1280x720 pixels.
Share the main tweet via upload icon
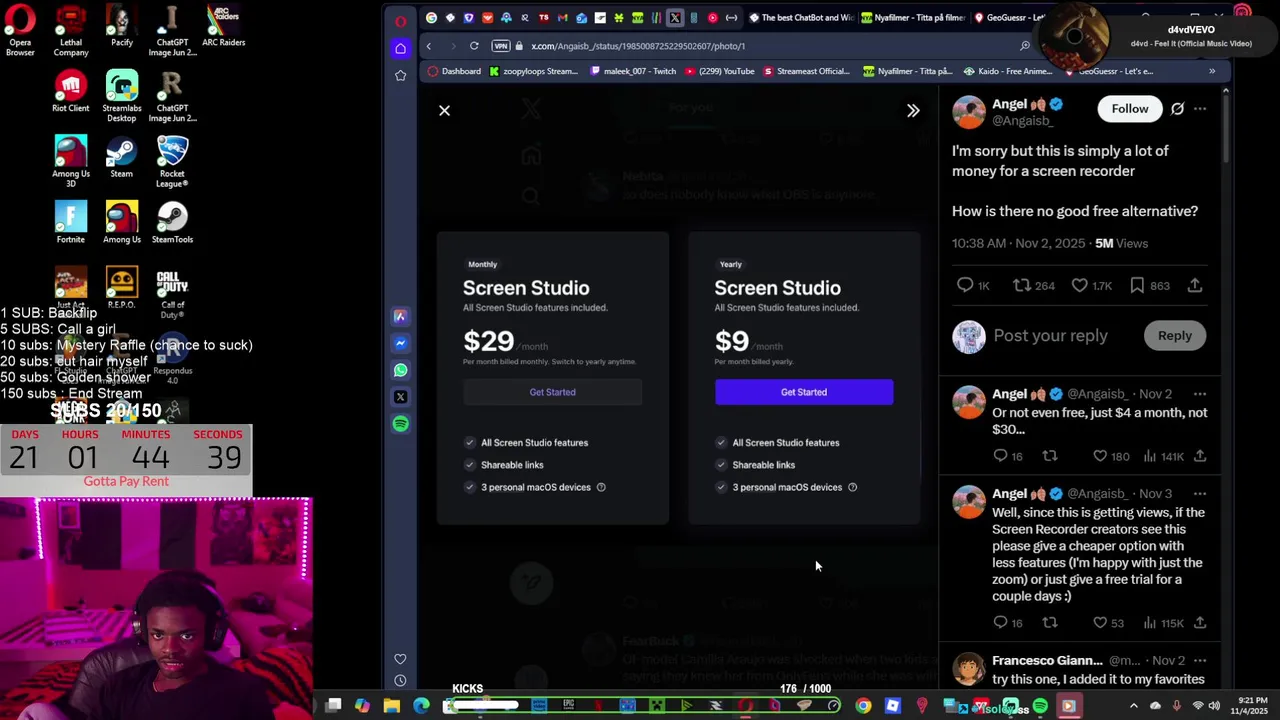click(x=1195, y=285)
